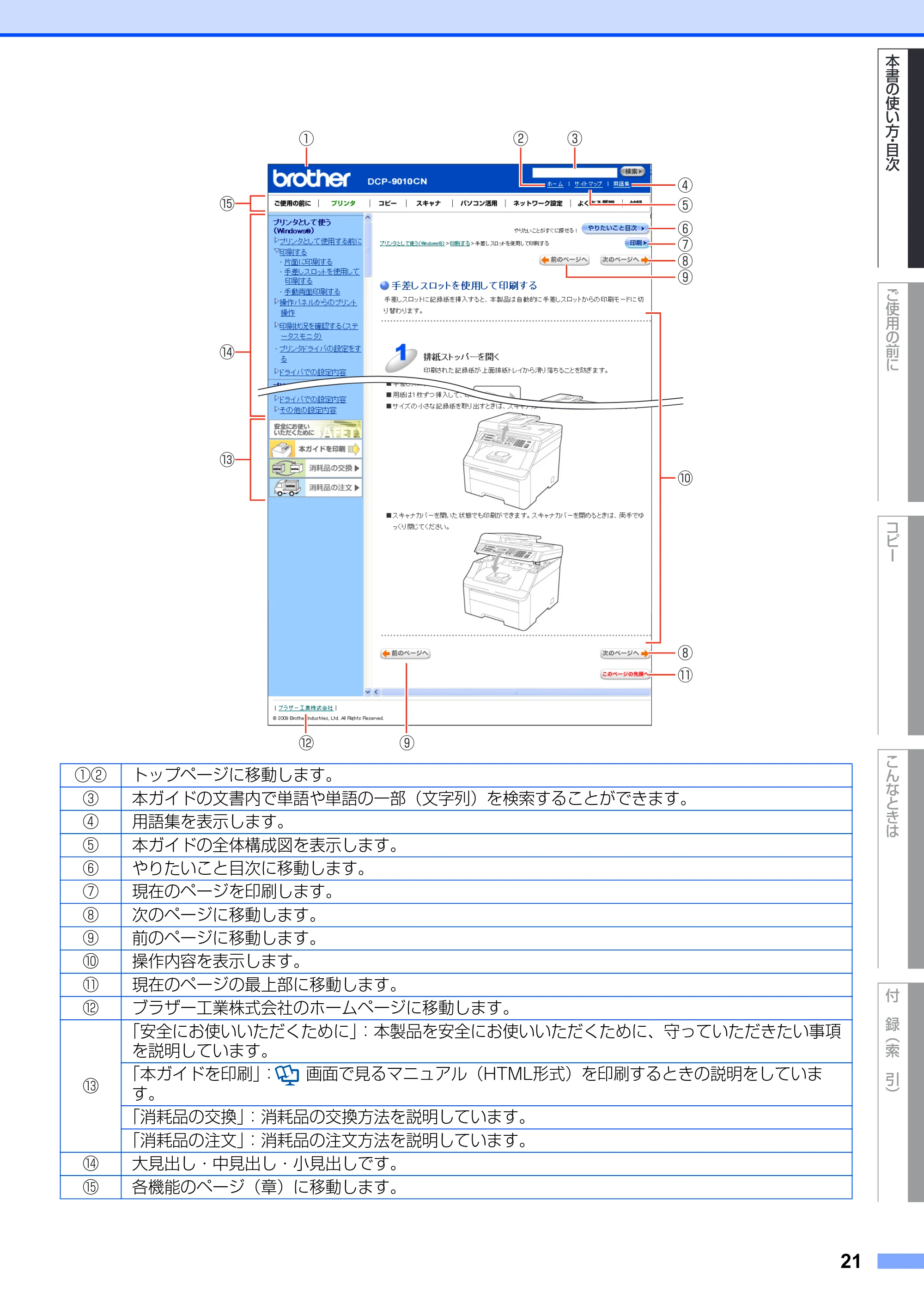Viewport: 924px width, 1304px height.
Task: Open the ホーム link
Action: 555,184
